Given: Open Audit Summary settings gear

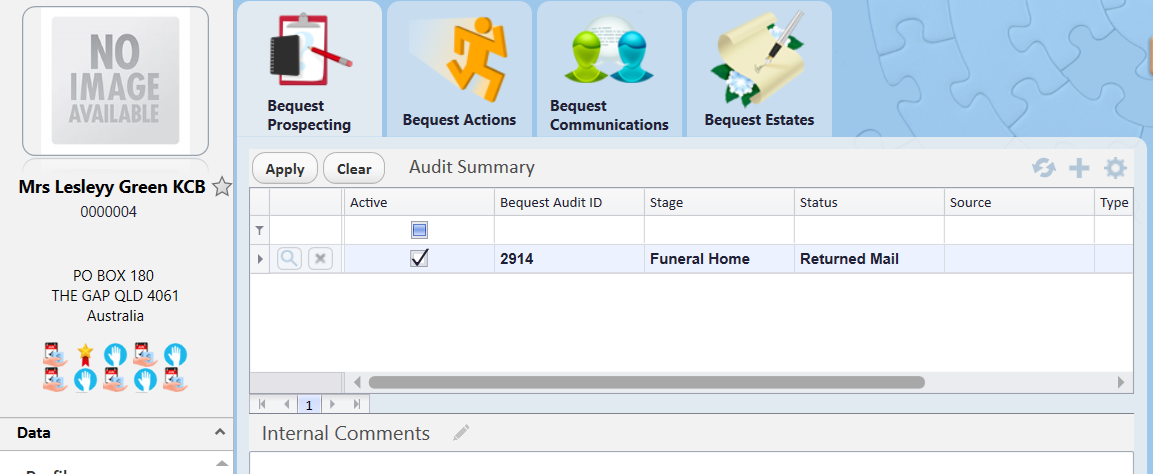Looking at the screenshot, I should tap(1115, 168).
